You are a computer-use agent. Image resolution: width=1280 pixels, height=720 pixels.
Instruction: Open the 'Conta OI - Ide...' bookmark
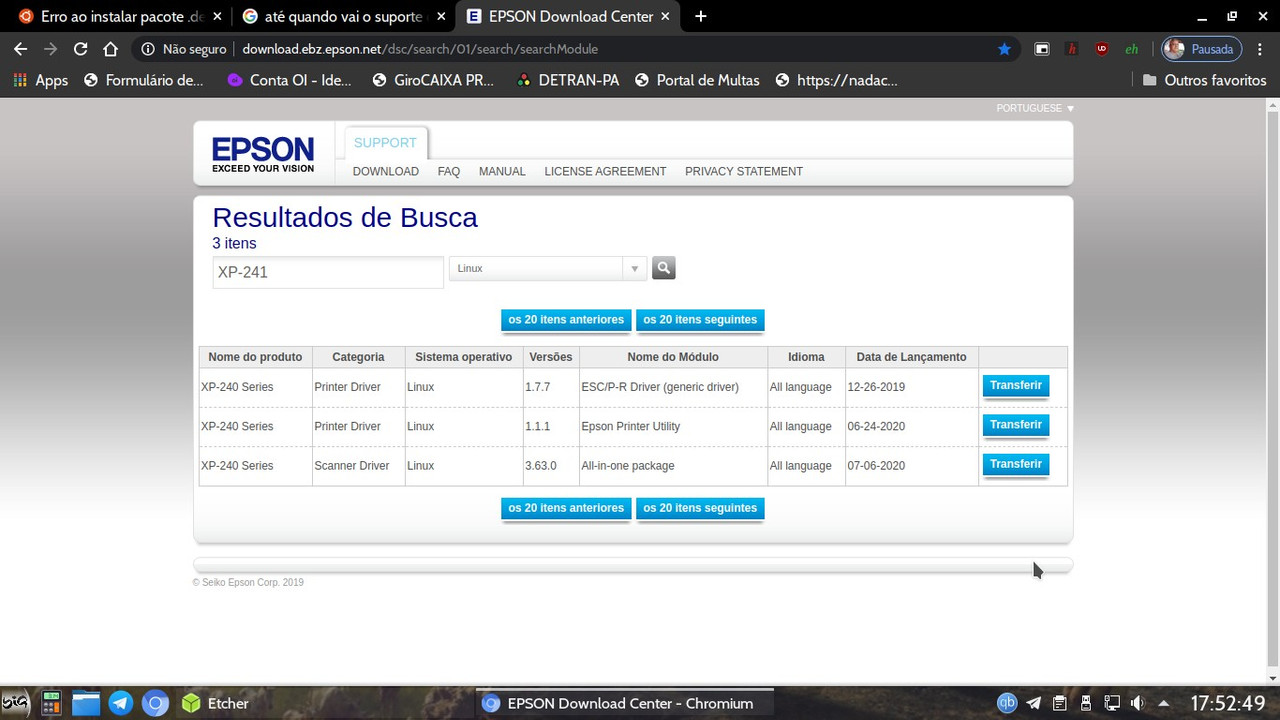pyautogui.click(x=290, y=80)
